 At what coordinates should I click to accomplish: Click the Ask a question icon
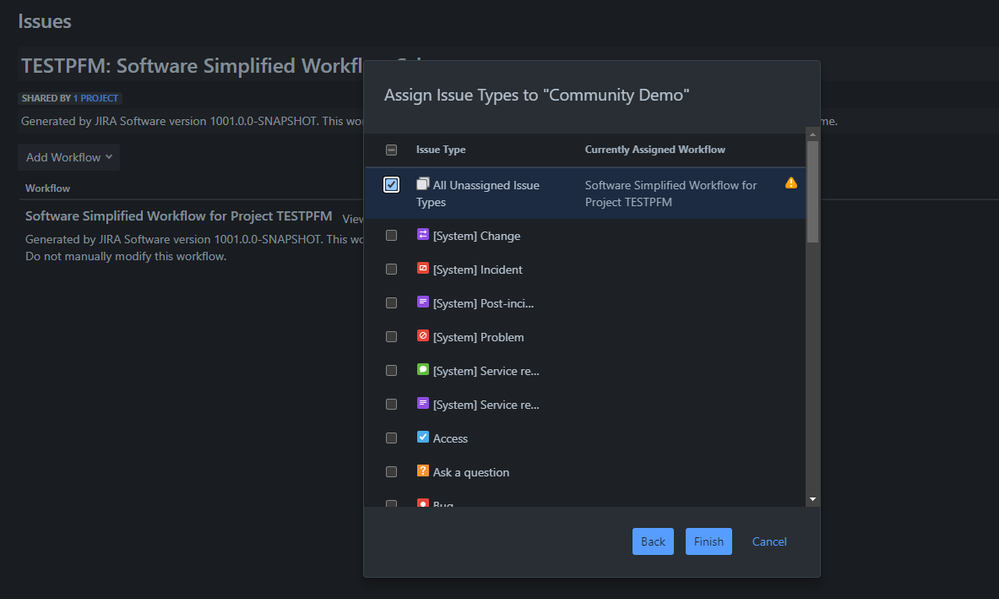[421, 471]
